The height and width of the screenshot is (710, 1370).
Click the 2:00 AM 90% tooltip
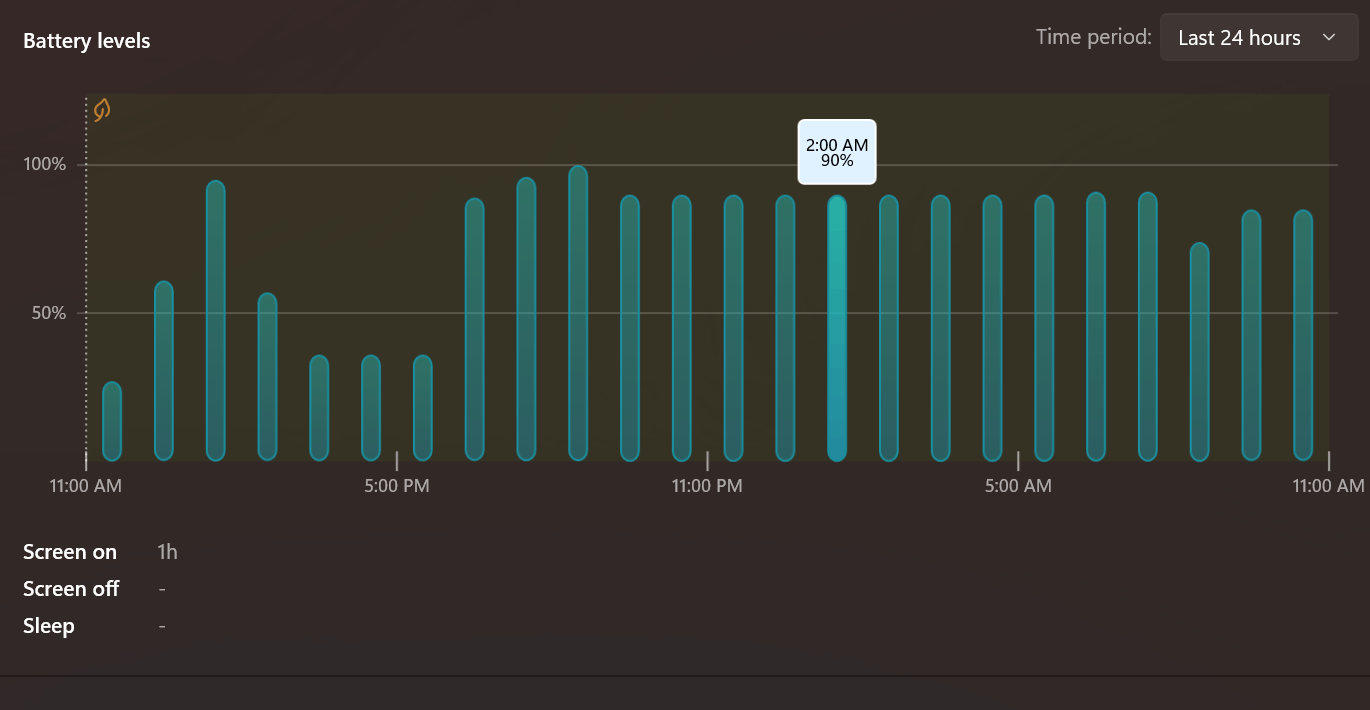click(x=837, y=152)
